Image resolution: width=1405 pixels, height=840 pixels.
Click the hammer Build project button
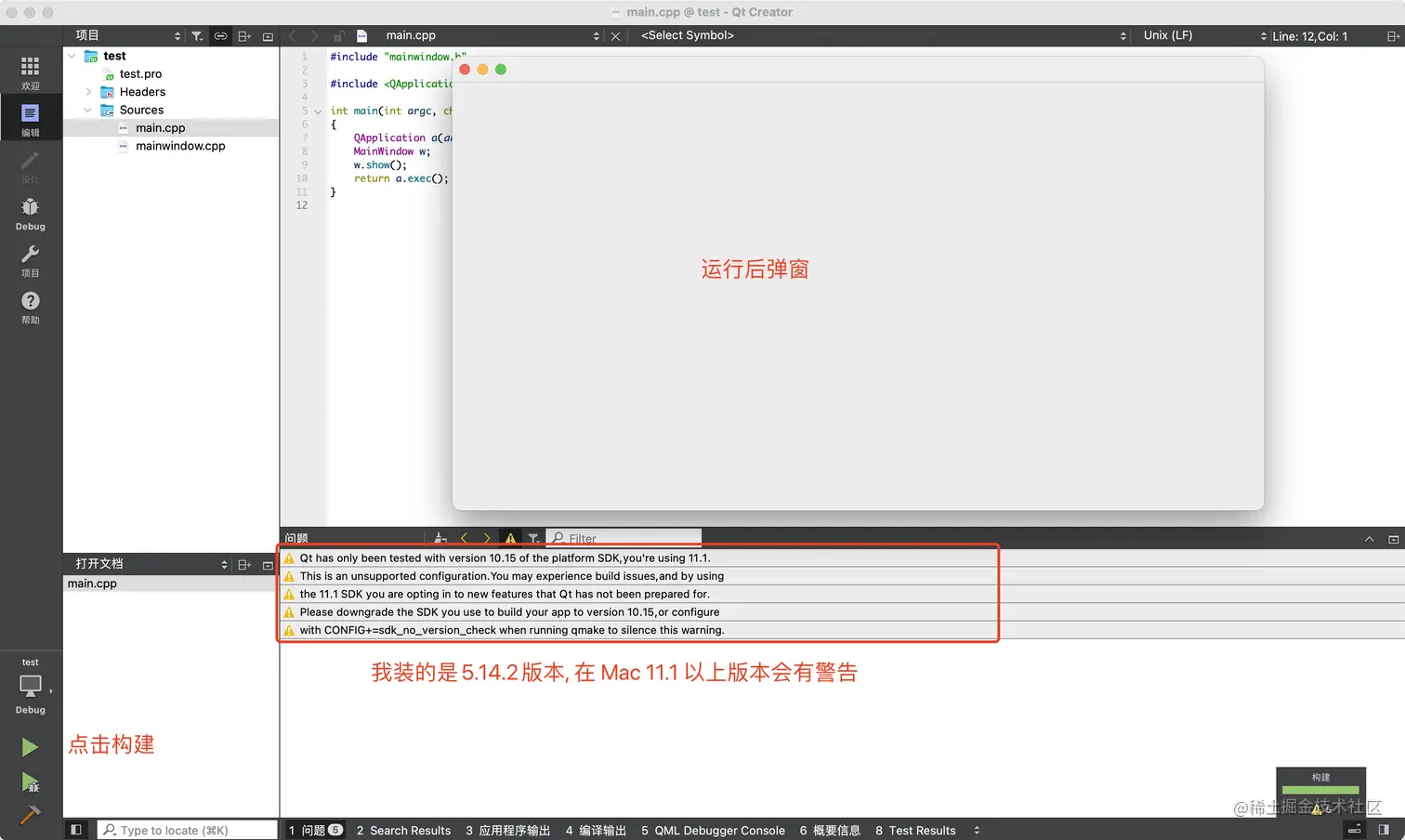tap(30, 815)
